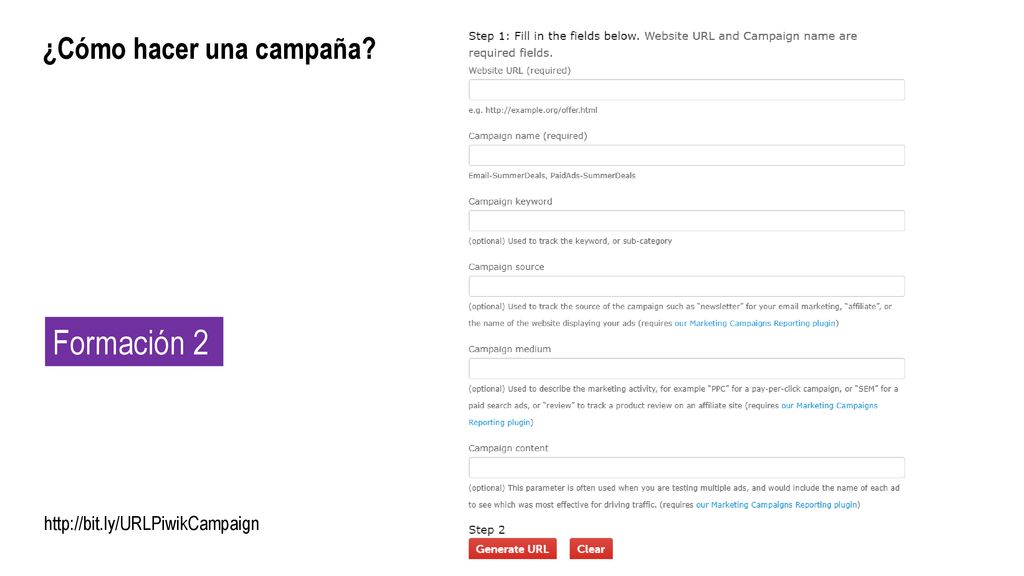Click the Email-SummerDeals example hint text
1024x576 pixels.
[552, 176]
